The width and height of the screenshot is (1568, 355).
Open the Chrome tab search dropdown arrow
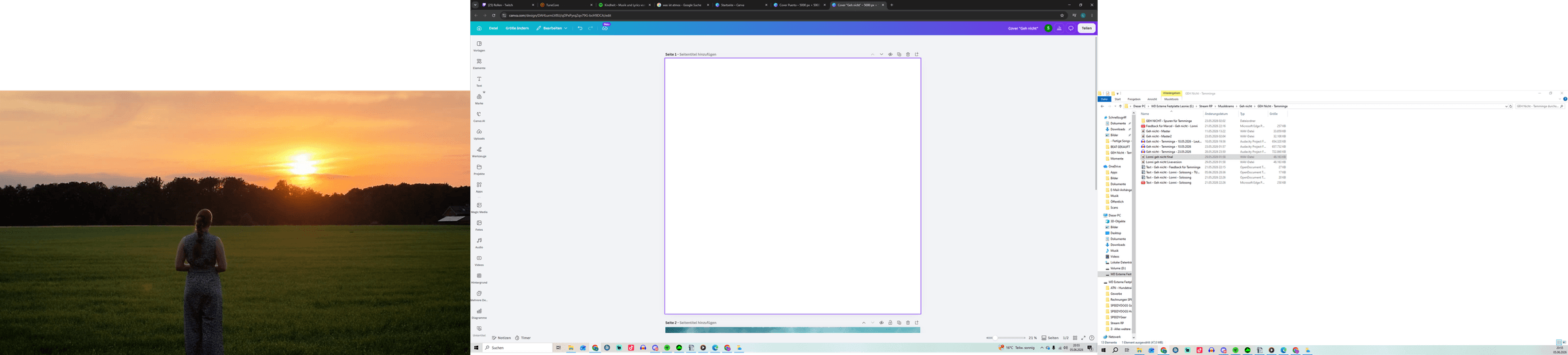476,5
